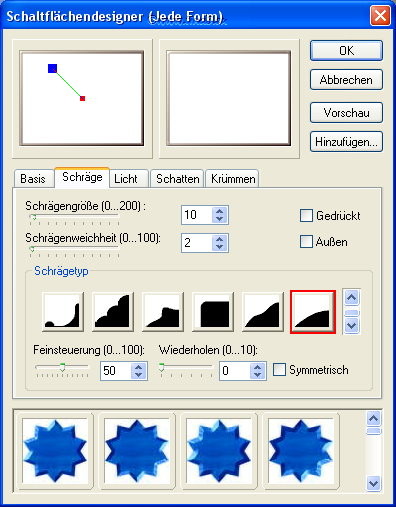This screenshot has width=396, height=507.
Task: Toggle the Außen checkbox
Action: click(306, 242)
